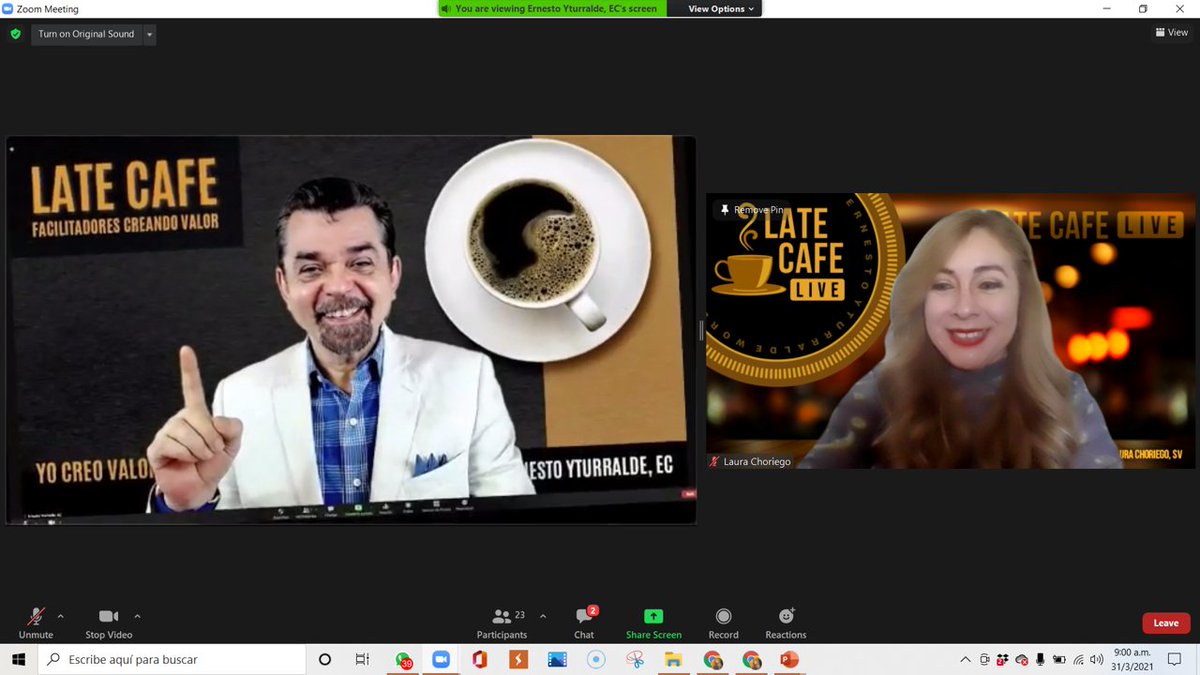Viewport: 1200px width, 675px height.
Task: Open video options arrow beside Stop Video
Action: pyautogui.click(x=137, y=616)
